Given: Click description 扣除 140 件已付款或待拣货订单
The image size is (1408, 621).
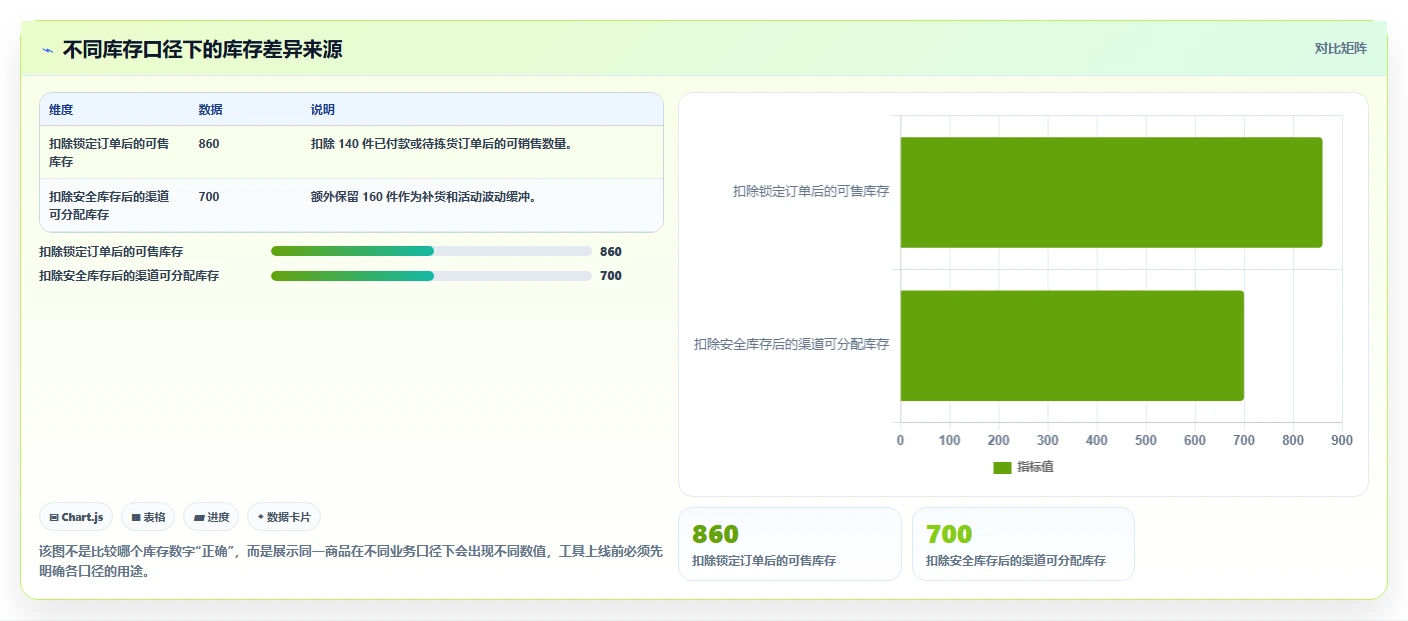Looking at the screenshot, I should pyautogui.click(x=442, y=144).
